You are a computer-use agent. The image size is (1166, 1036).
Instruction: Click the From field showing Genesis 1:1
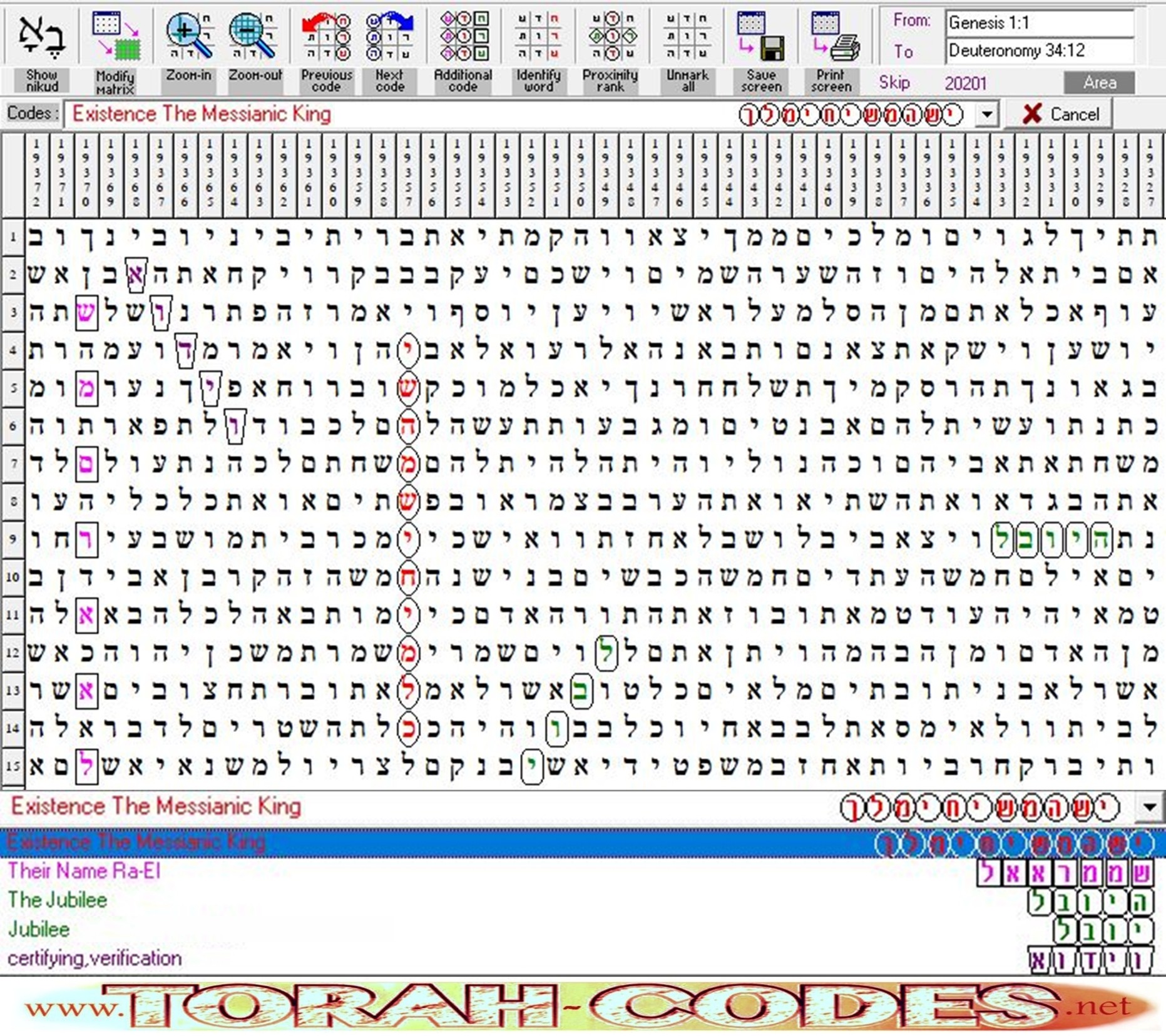pyautogui.click(x=1040, y=23)
